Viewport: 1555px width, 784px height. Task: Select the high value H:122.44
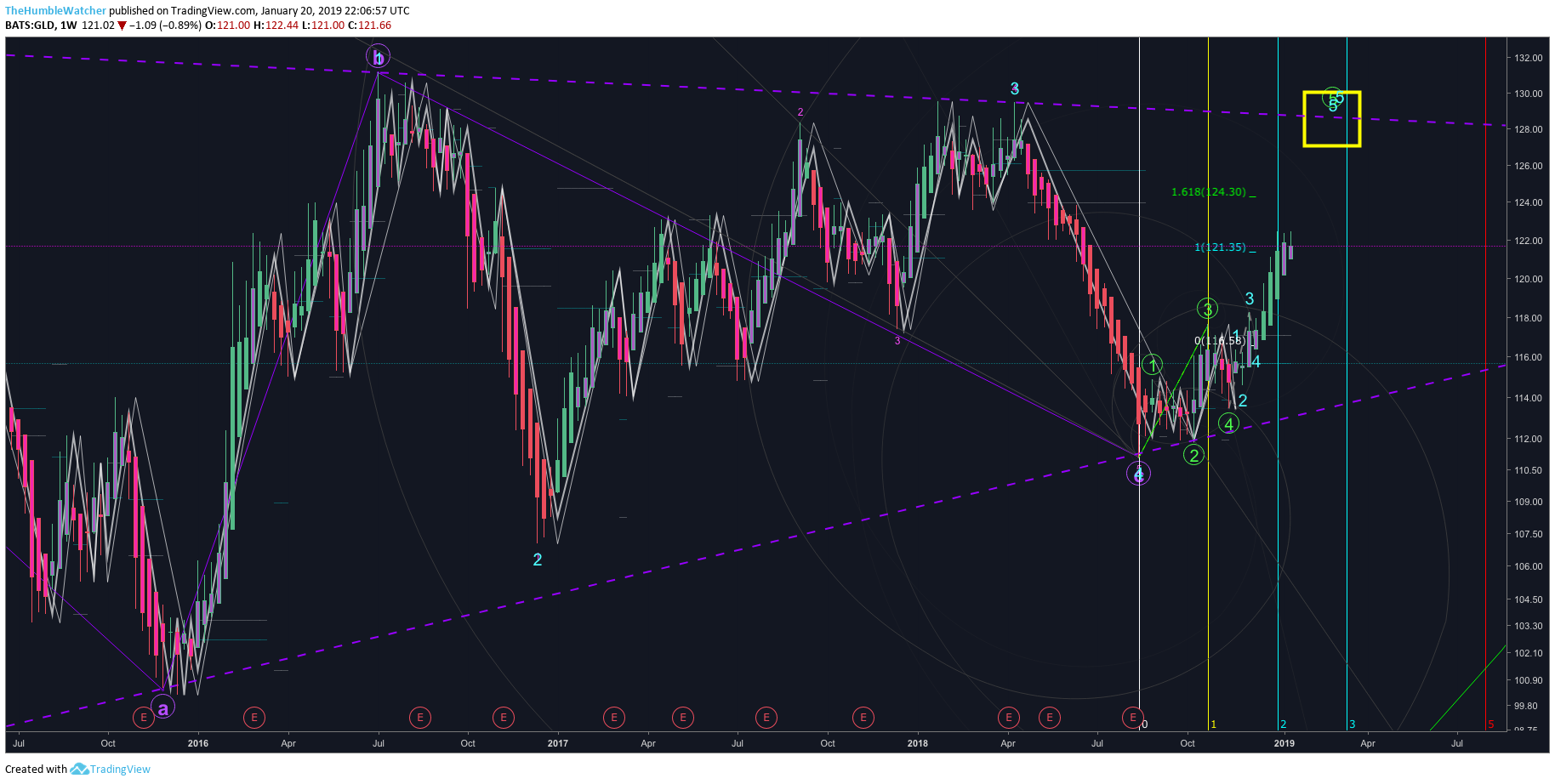pos(276,26)
